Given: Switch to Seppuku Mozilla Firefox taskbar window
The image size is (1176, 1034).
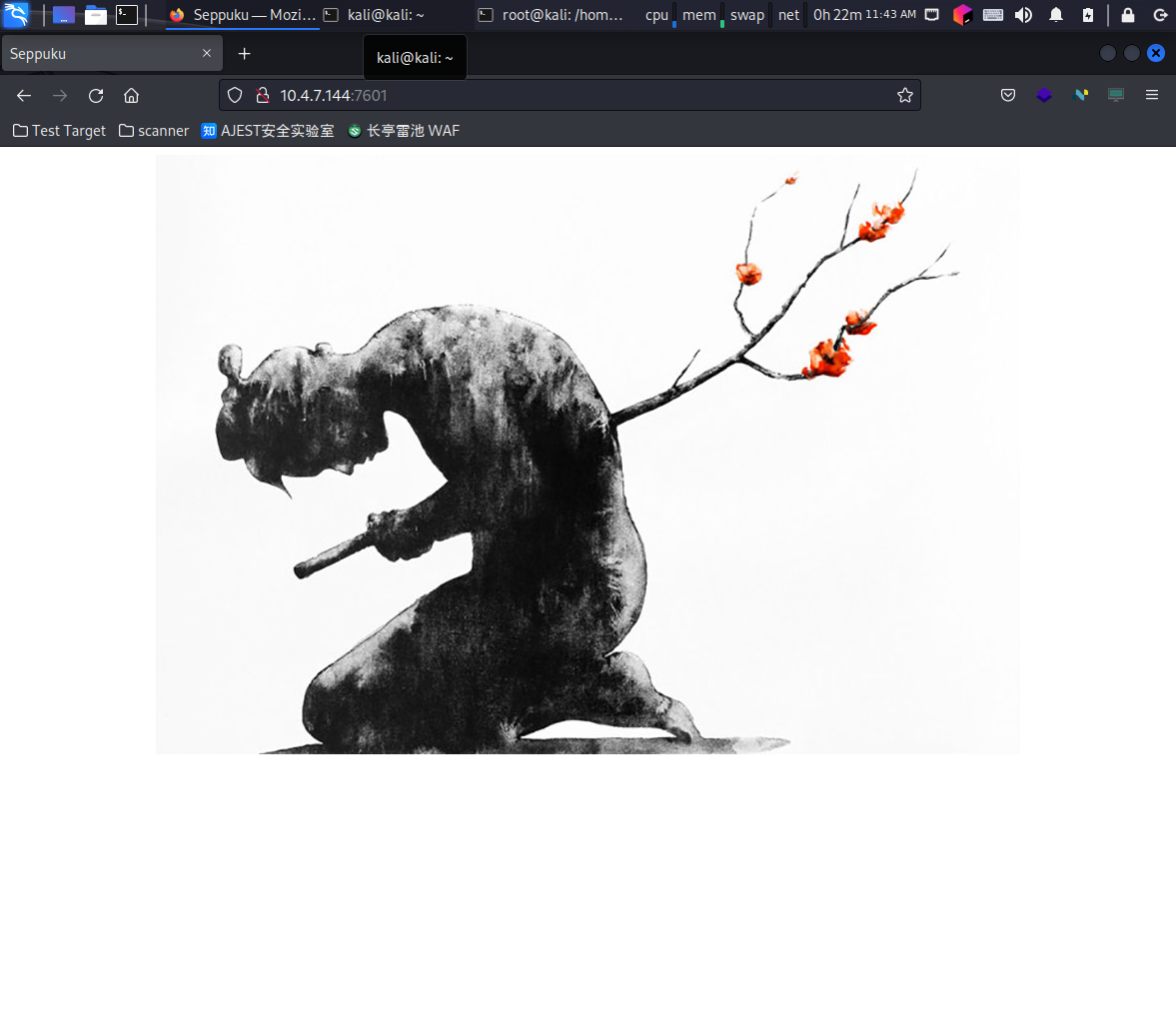Looking at the screenshot, I should coord(242,14).
